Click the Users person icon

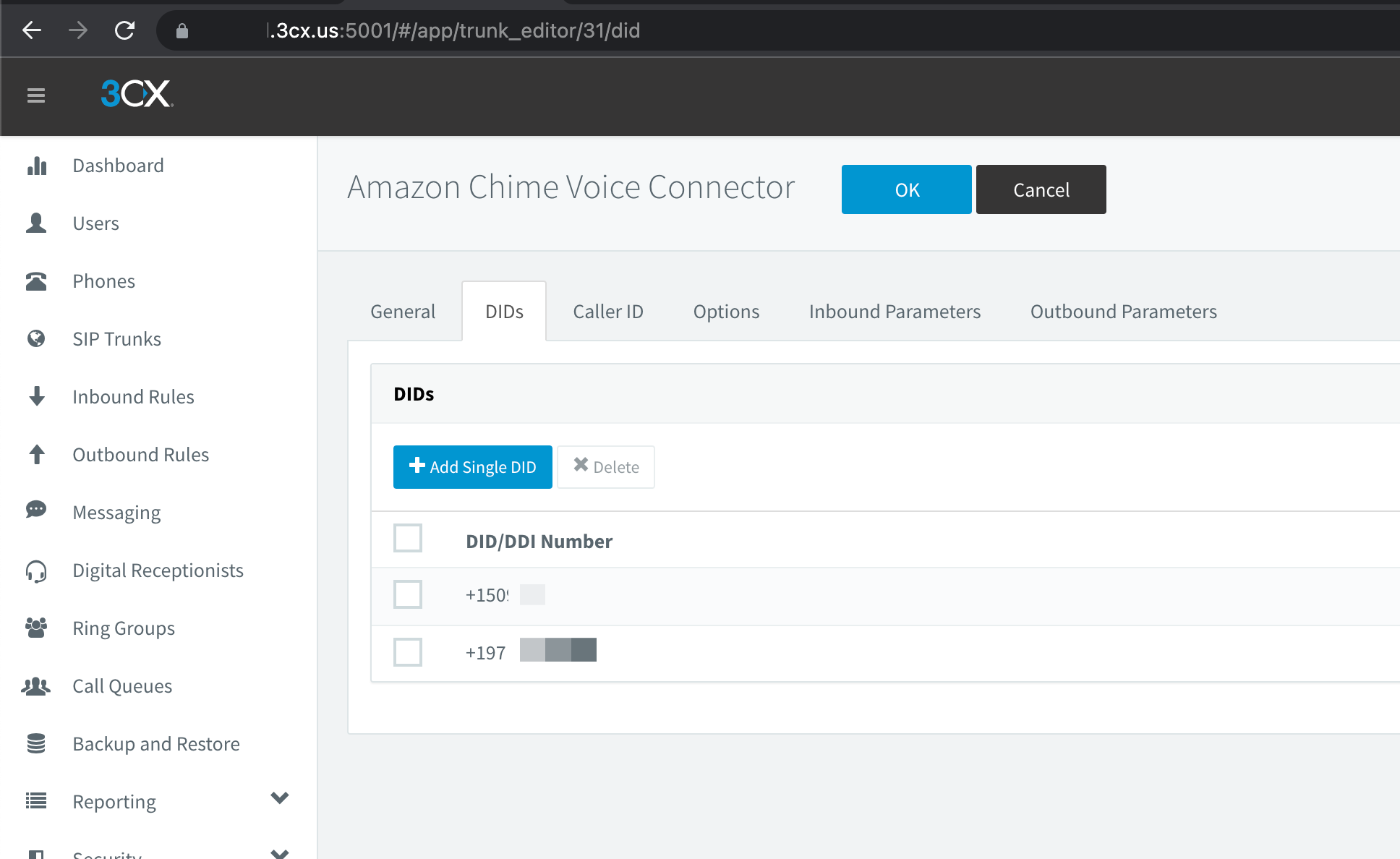click(36, 223)
